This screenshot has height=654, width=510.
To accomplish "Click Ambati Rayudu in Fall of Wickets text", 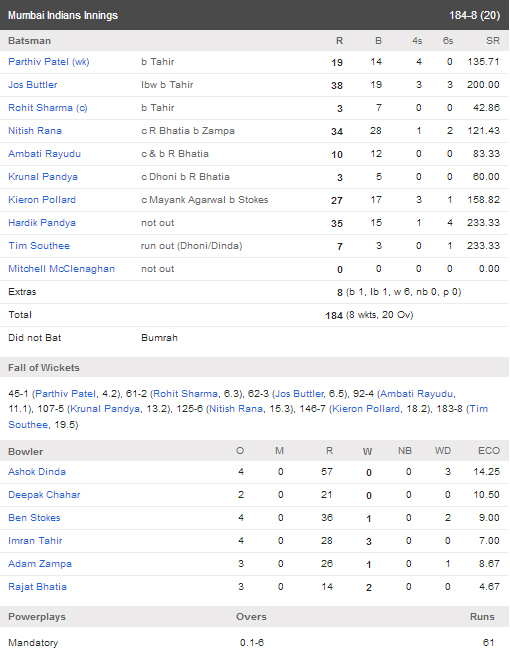I will click(x=417, y=394).
